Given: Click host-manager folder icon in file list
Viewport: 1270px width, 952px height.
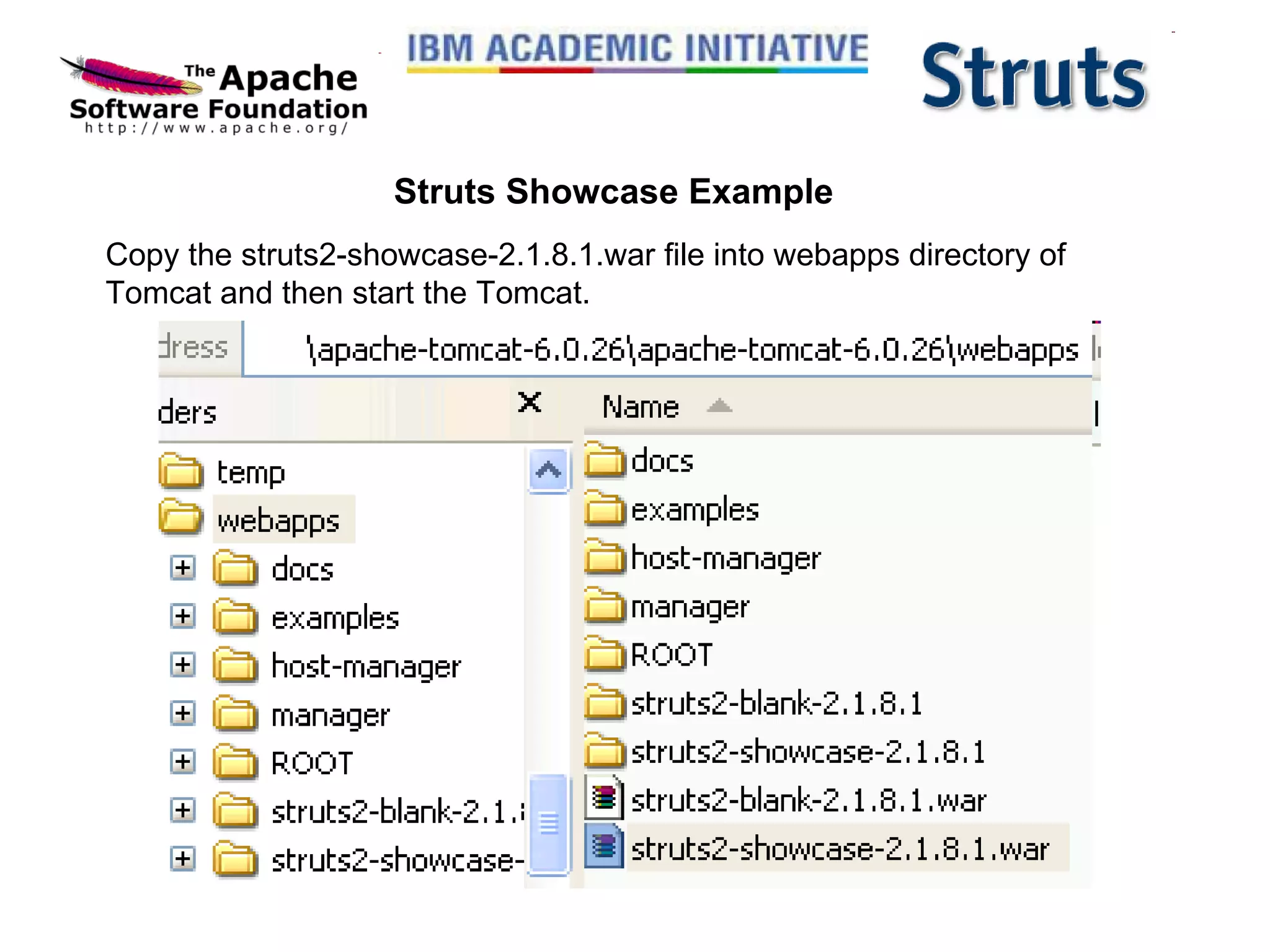Looking at the screenshot, I should pos(605,556).
